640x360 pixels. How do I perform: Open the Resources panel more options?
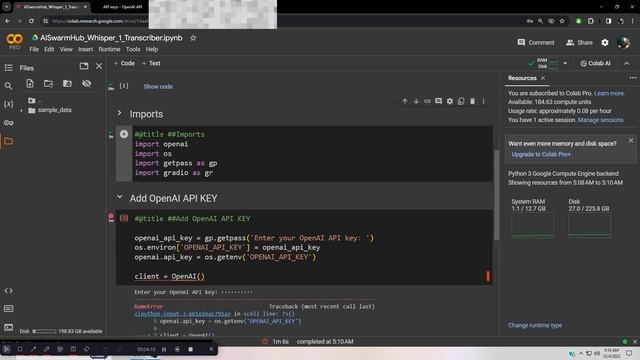click(x=633, y=78)
